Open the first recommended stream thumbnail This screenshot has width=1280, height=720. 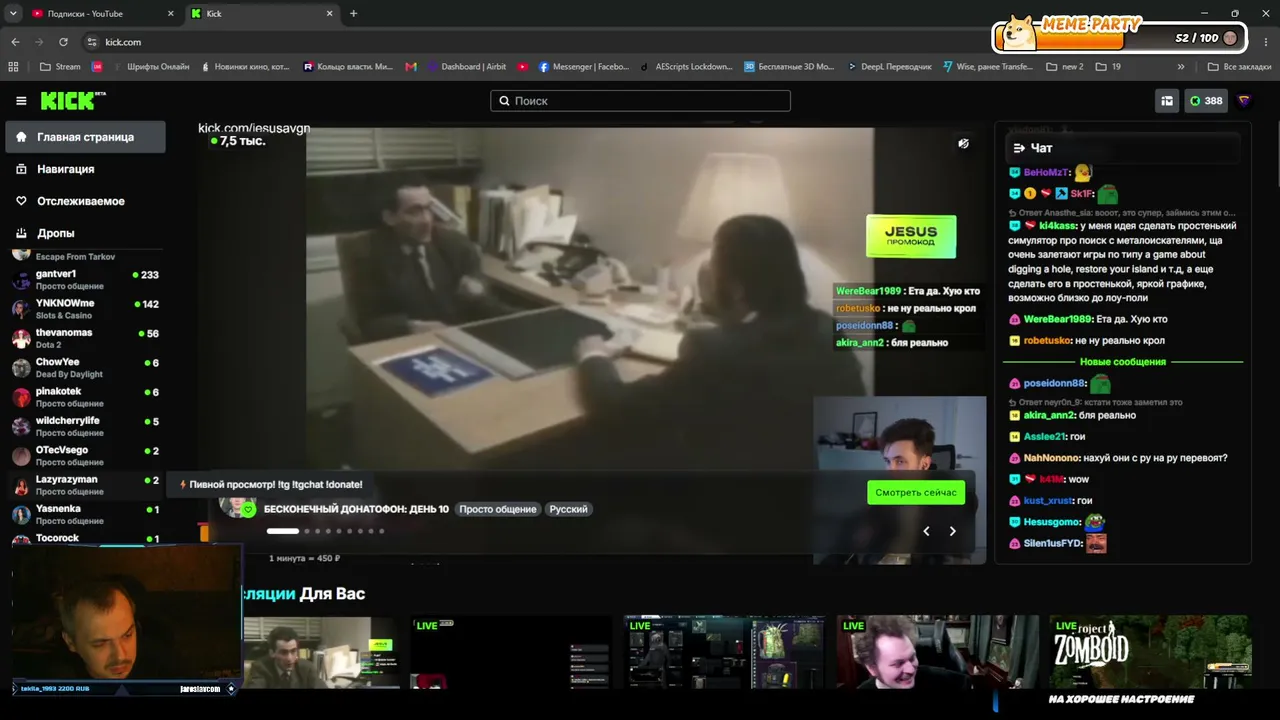pos(321,652)
